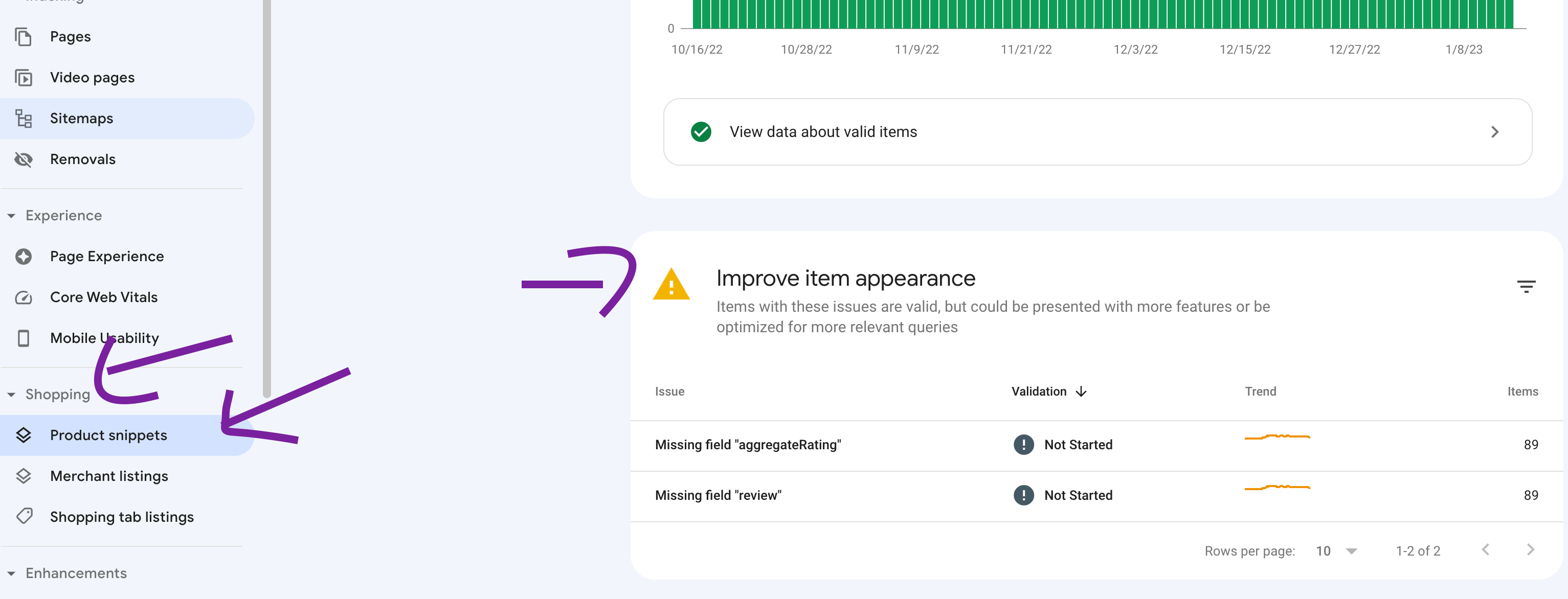This screenshot has width=1568, height=599.
Task: Click trend sparkline for review row
Action: 1277,487
